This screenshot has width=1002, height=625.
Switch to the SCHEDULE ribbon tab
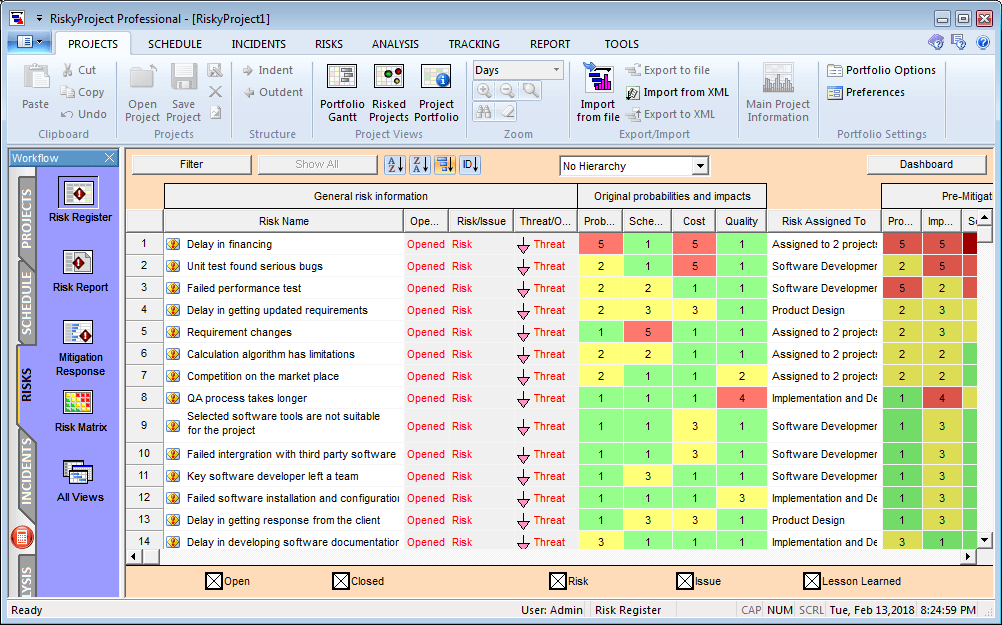(x=174, y=44)
